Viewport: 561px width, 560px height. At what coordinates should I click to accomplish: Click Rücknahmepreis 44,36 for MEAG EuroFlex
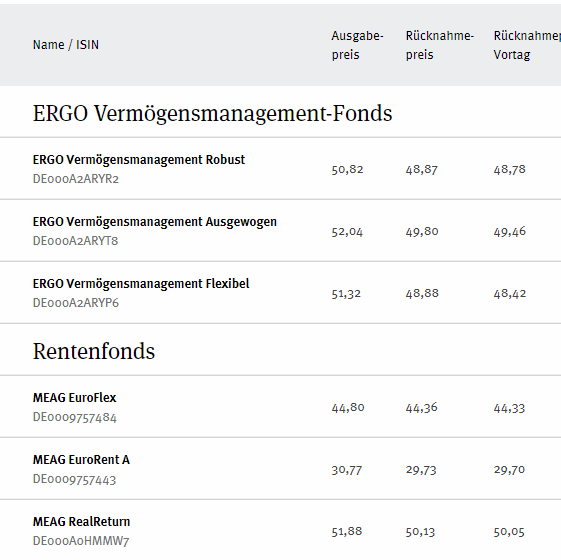click(421, 408)
